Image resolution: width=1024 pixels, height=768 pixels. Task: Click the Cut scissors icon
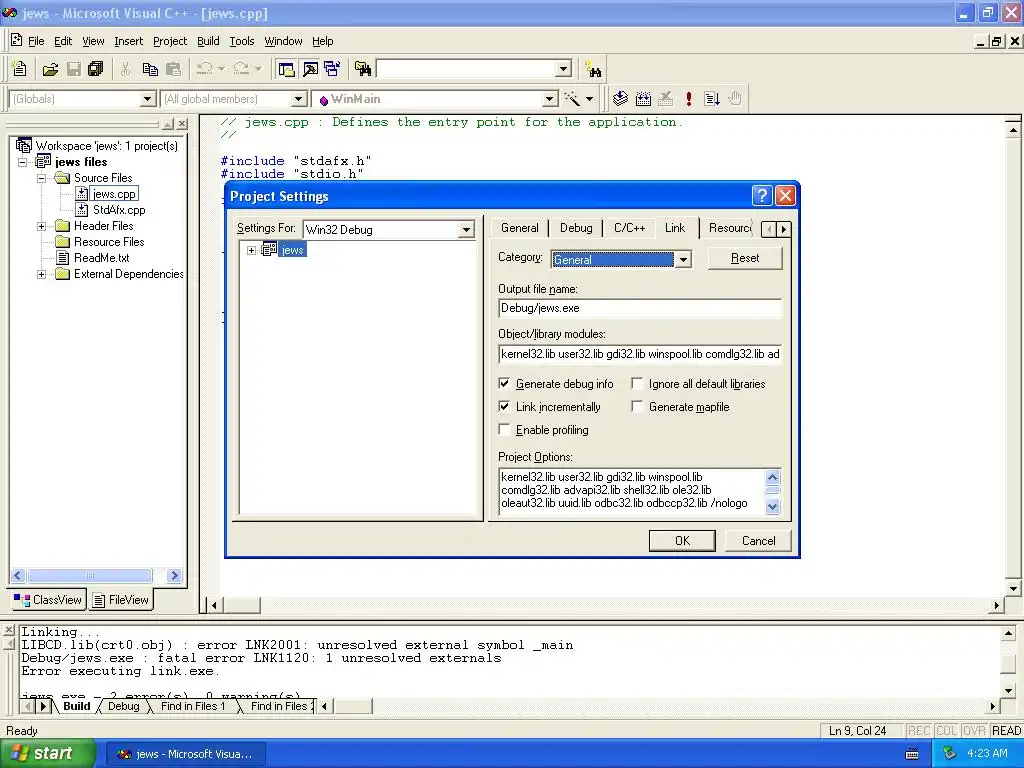click(125, 69)
